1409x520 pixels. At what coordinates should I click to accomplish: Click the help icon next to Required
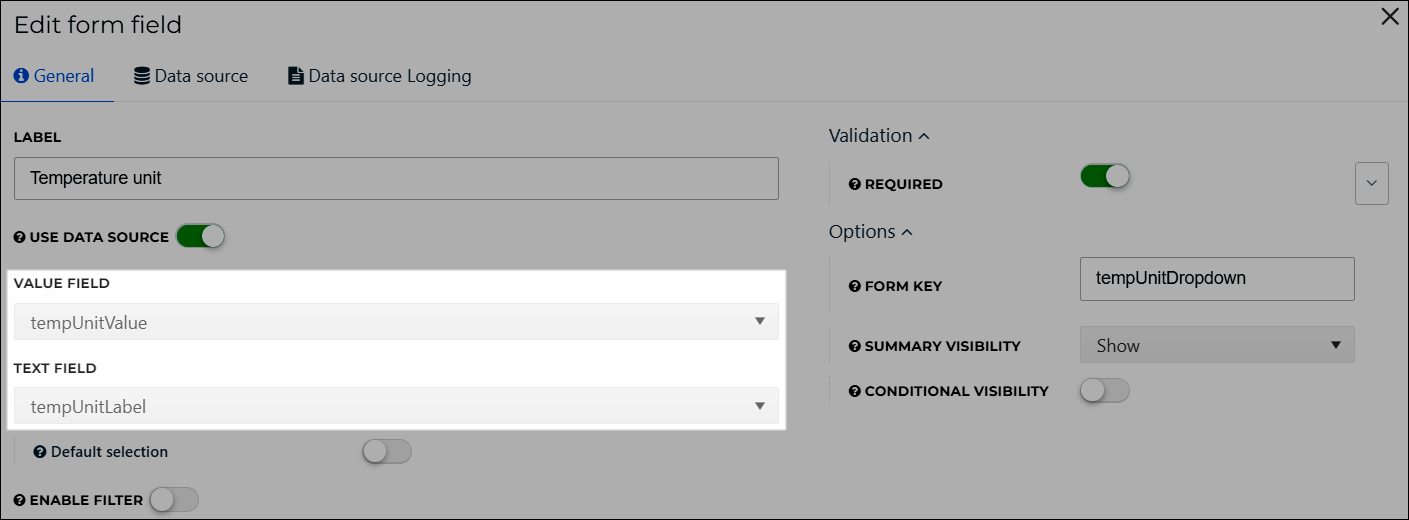click(855, 184)
